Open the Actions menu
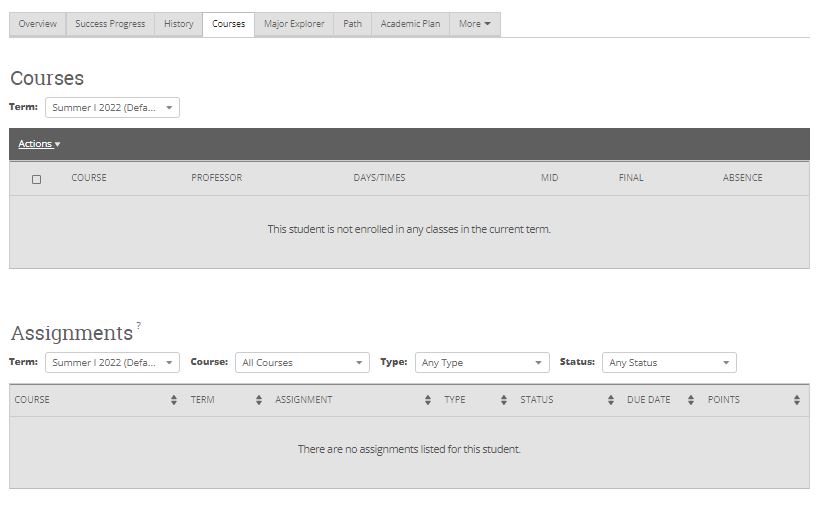 pos(39,144)
